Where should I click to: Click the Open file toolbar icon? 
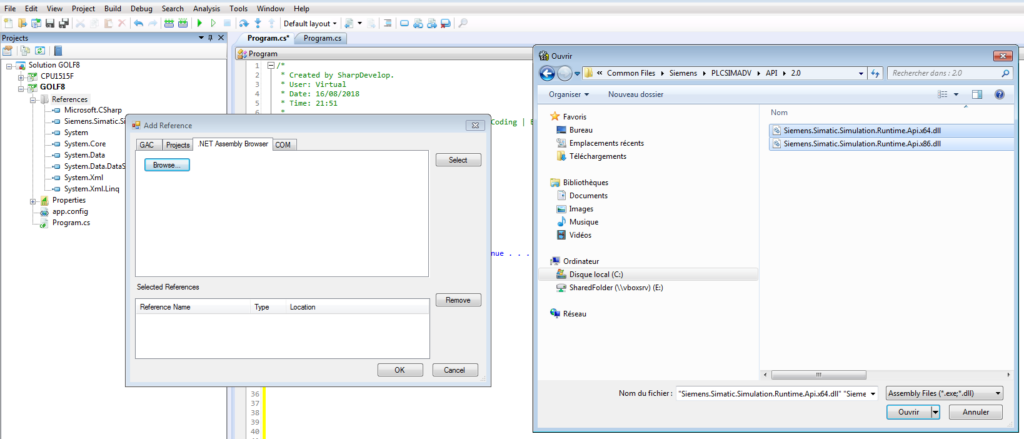point(22,24)
